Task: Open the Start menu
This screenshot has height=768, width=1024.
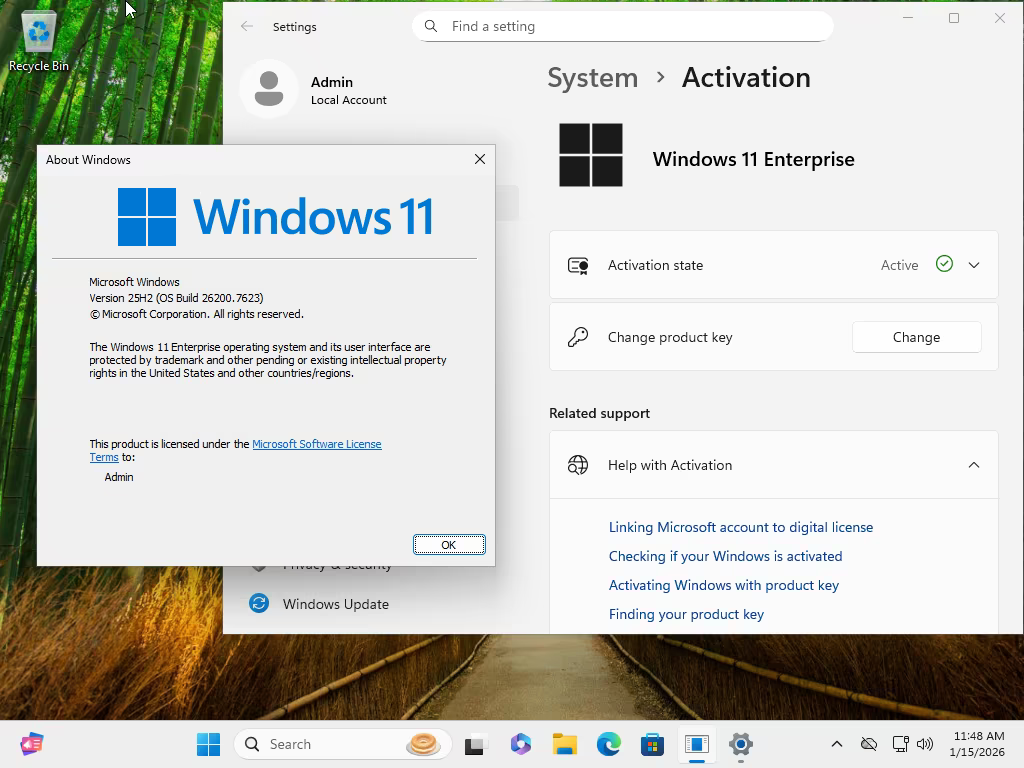Action: coord(208,744)
